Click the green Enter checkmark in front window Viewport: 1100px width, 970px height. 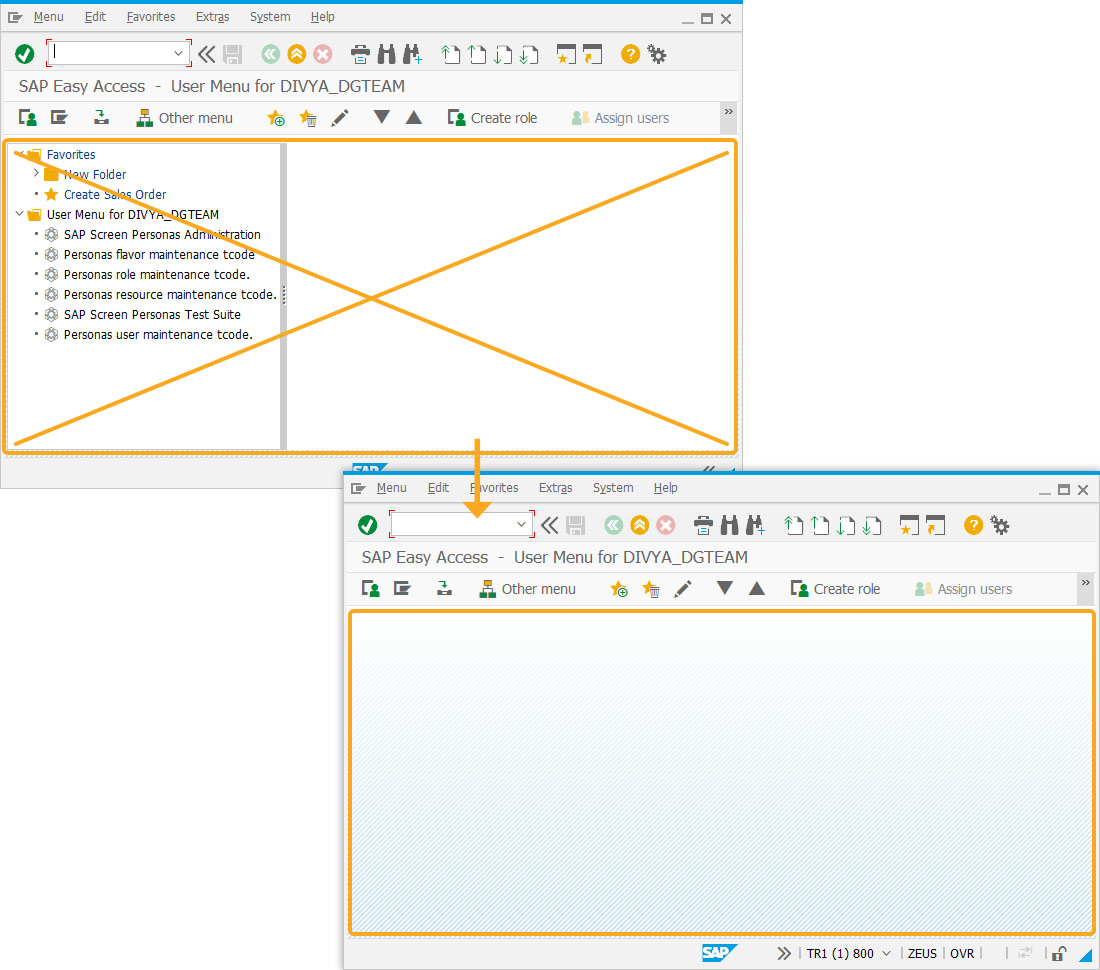pyautogui.click(x=368, y=525)
